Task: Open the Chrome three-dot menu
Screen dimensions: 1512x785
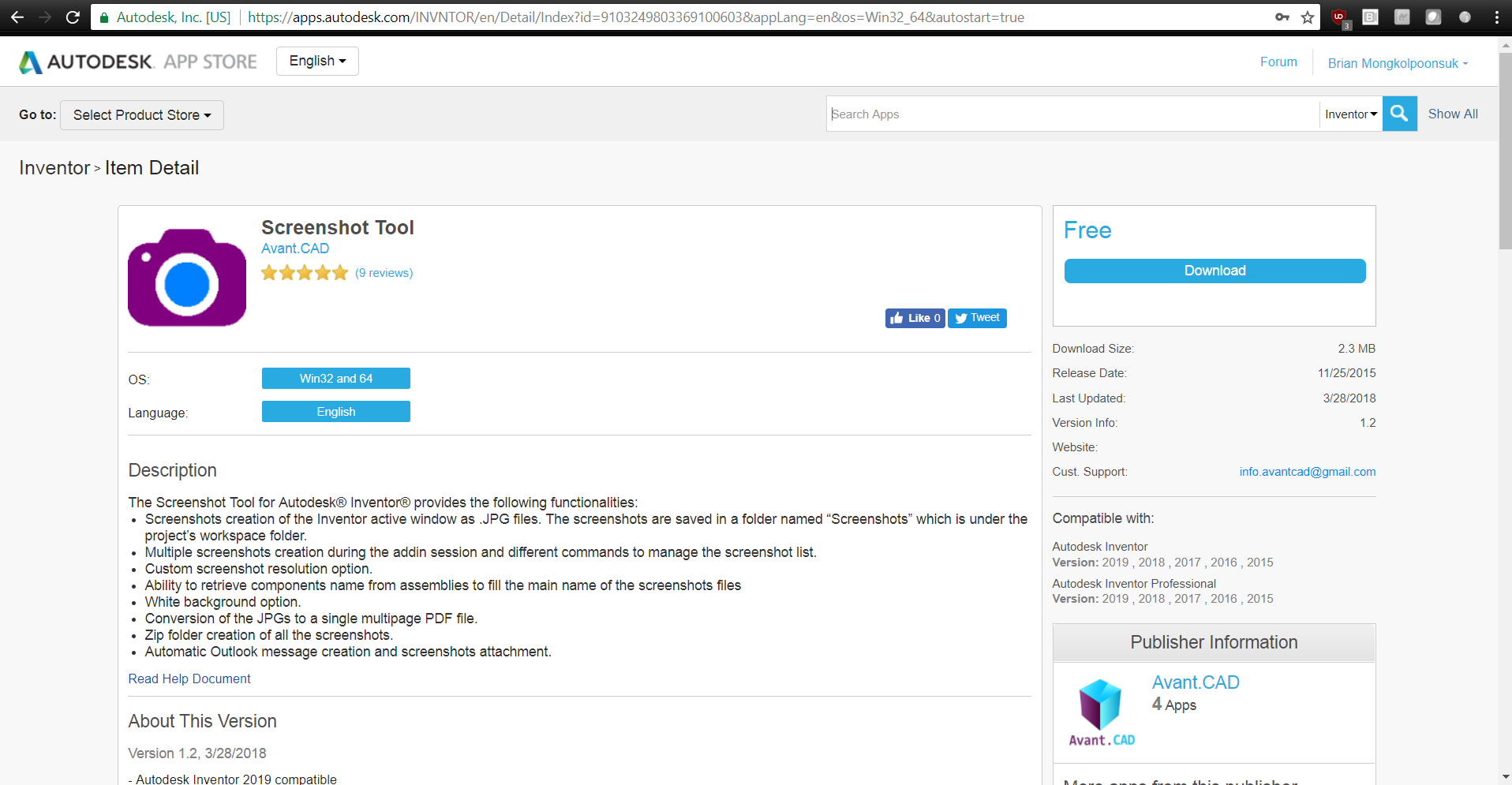Action: (x=1496, y=17)
